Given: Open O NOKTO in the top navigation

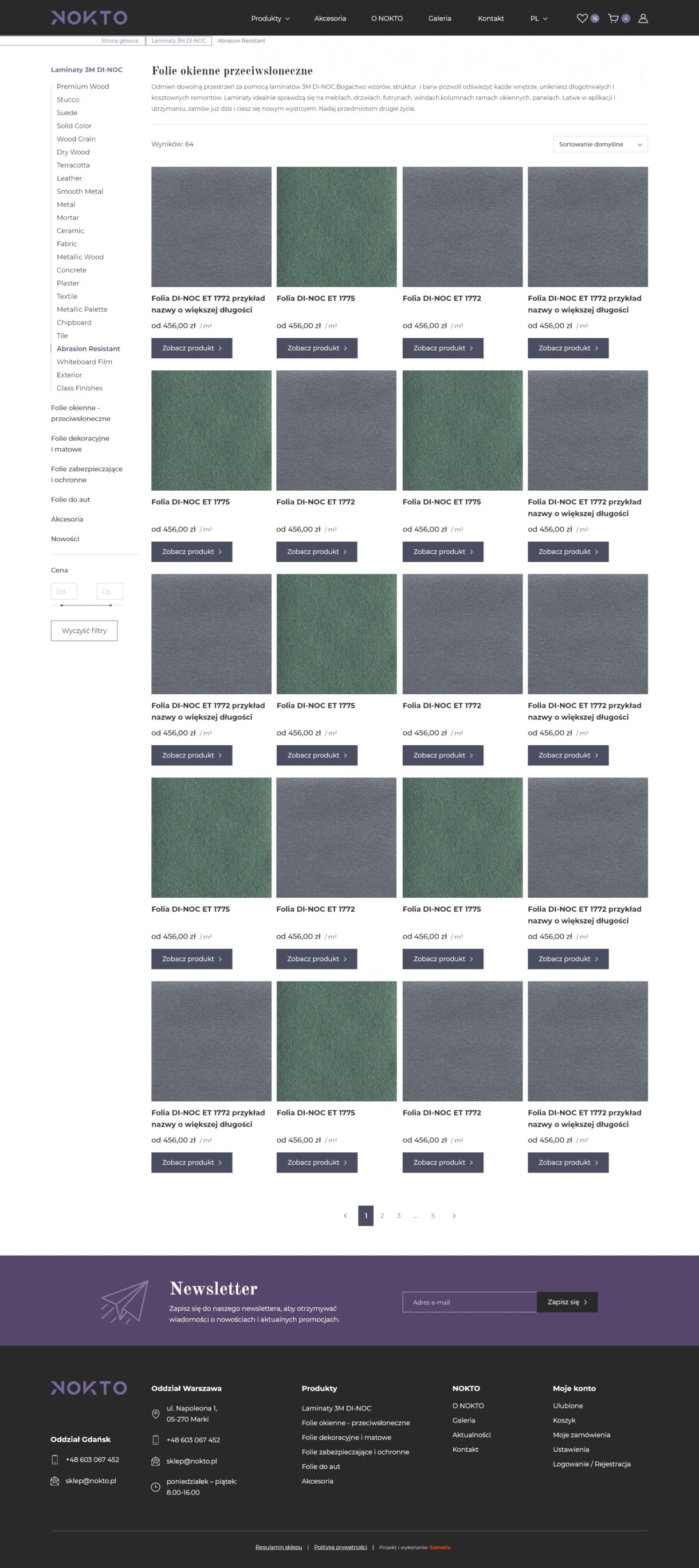Looking at the screenshot, I should (387, 18).
